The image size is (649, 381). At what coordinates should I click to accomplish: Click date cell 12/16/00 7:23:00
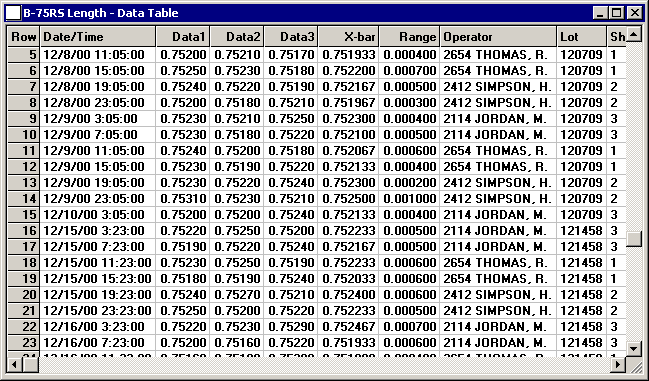(x=98, y=343)
